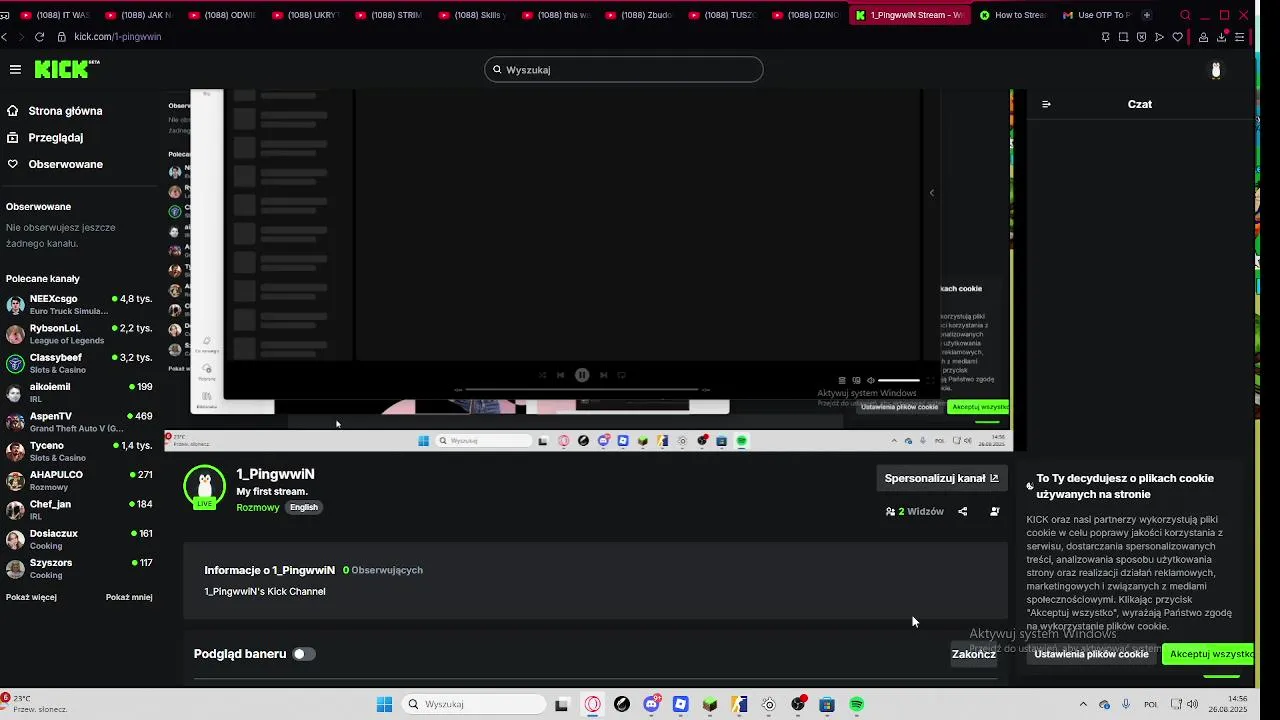Open the Opera browser taskbar icon

click(593, 704)
